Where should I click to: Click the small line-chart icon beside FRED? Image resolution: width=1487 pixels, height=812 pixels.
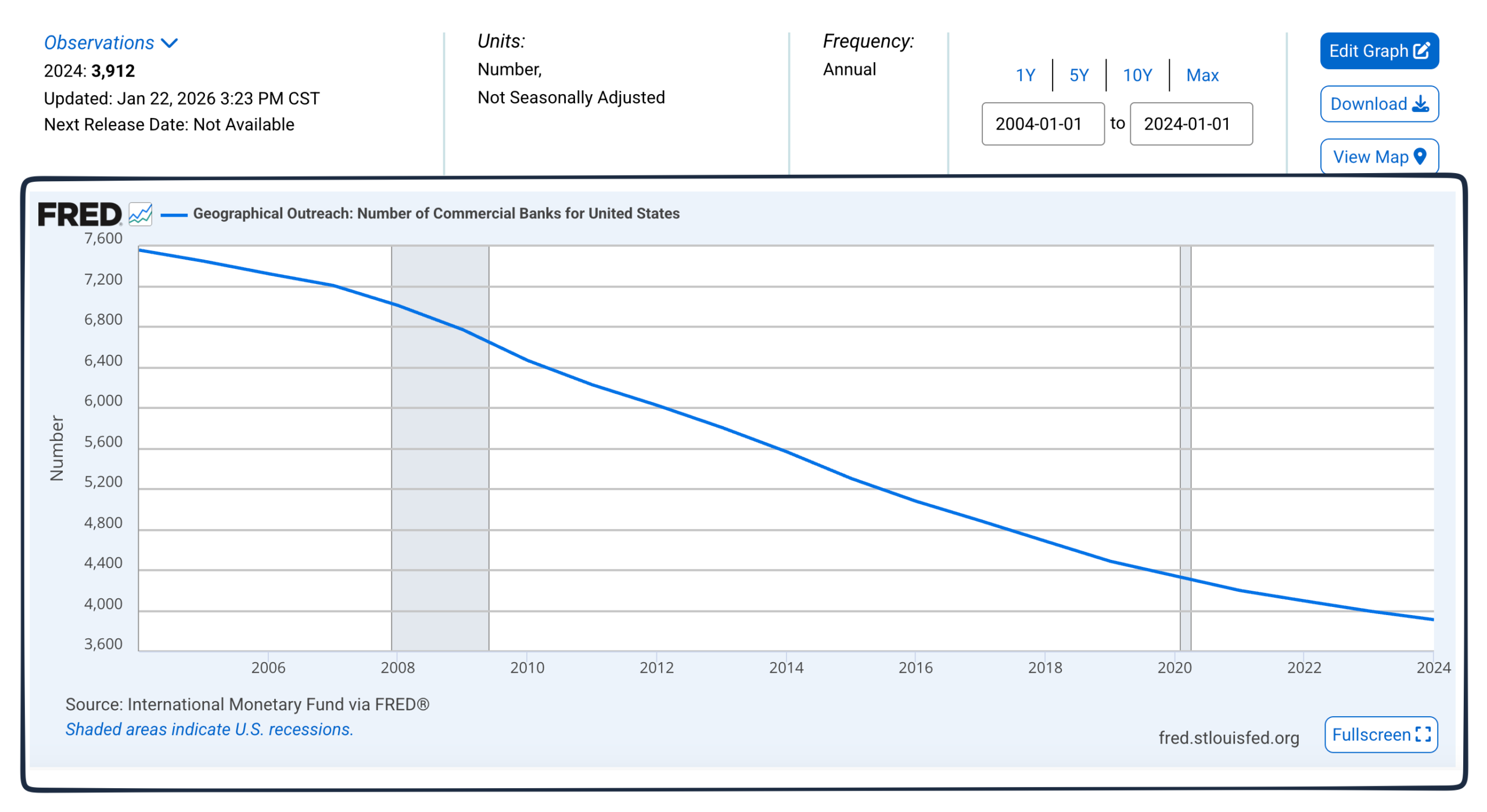(x=141, y=214)
